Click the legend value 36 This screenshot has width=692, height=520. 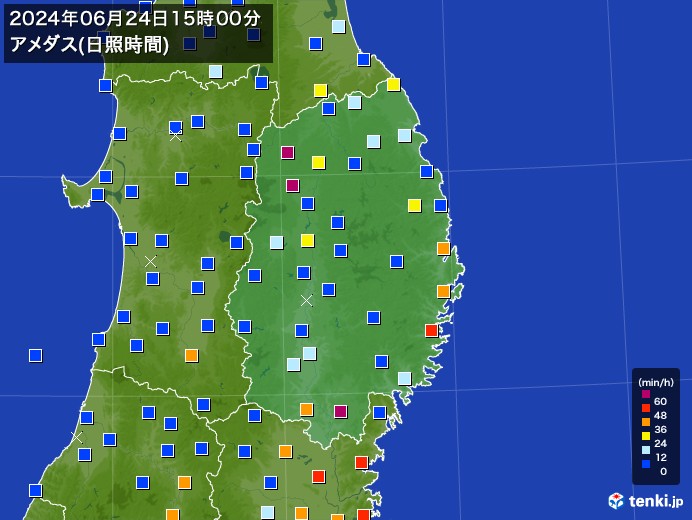coord(660,430)
